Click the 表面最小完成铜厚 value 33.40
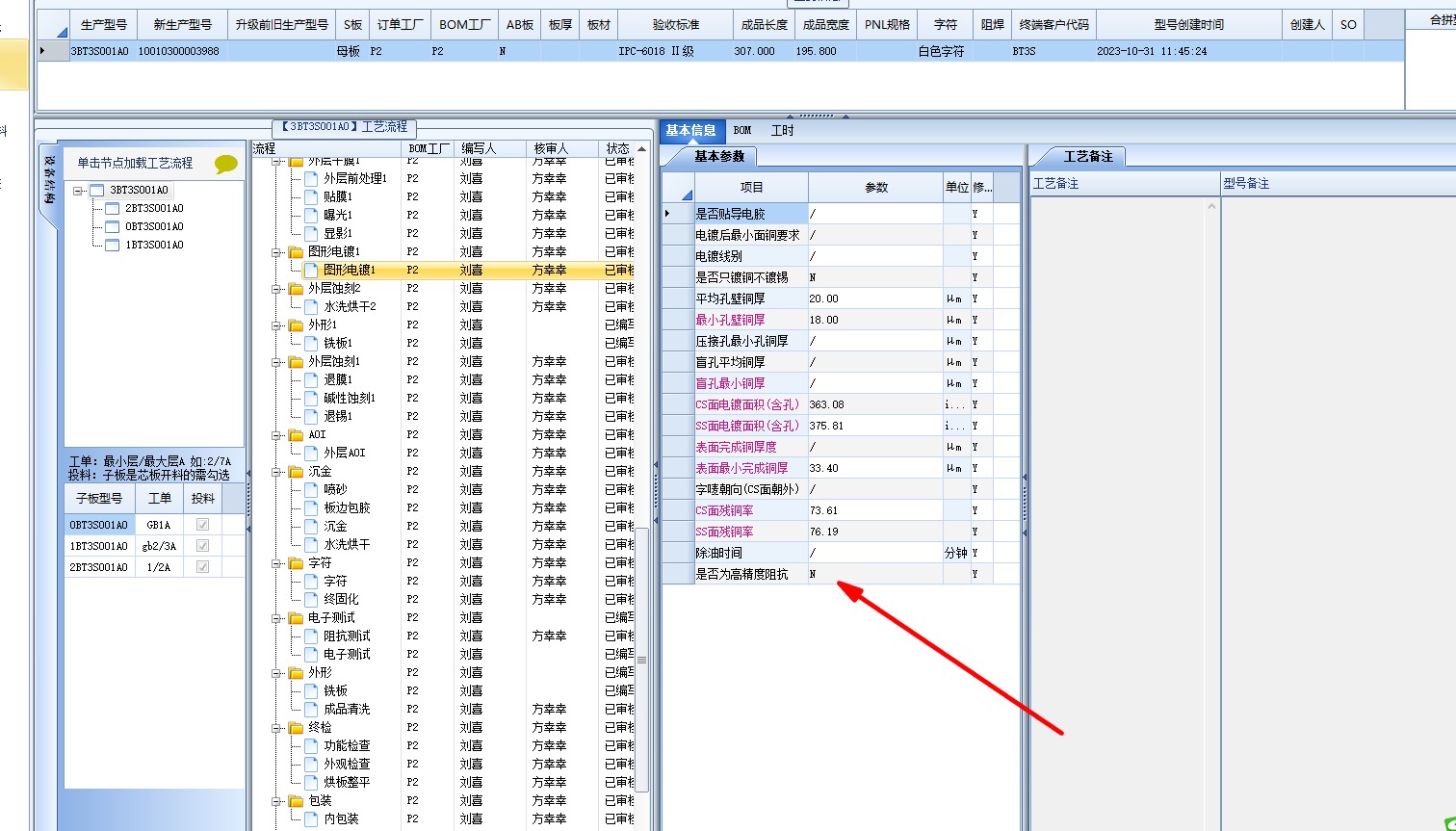Screen dimensions: 1456x831 pos(875,468)
